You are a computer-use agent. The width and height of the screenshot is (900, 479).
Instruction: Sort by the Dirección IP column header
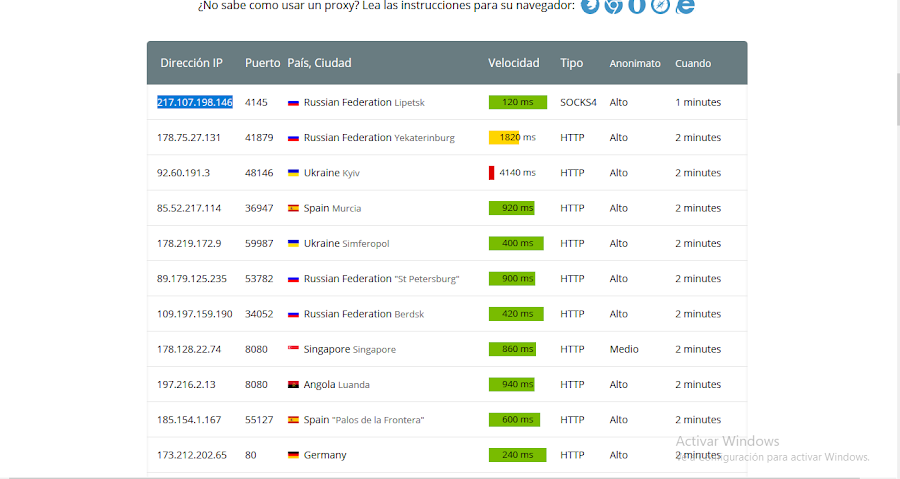(191, 63)
